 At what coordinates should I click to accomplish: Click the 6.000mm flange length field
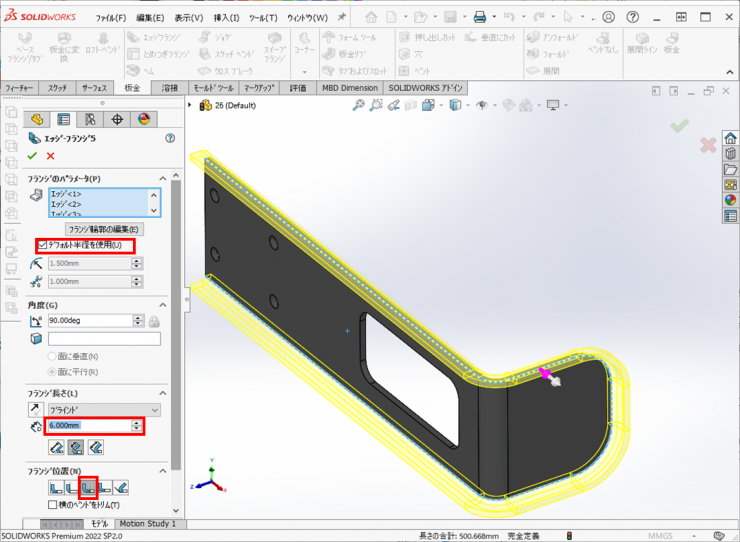pos(88,426)
